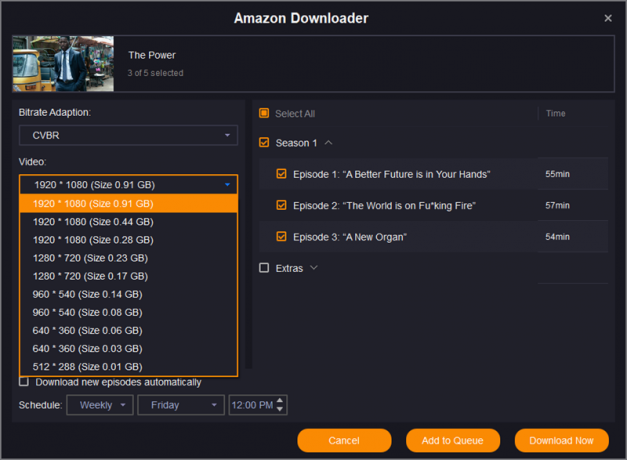Select 640 * 360 (Size 0.03 GB)
627x460 pixels.
(x=128, y=349)
